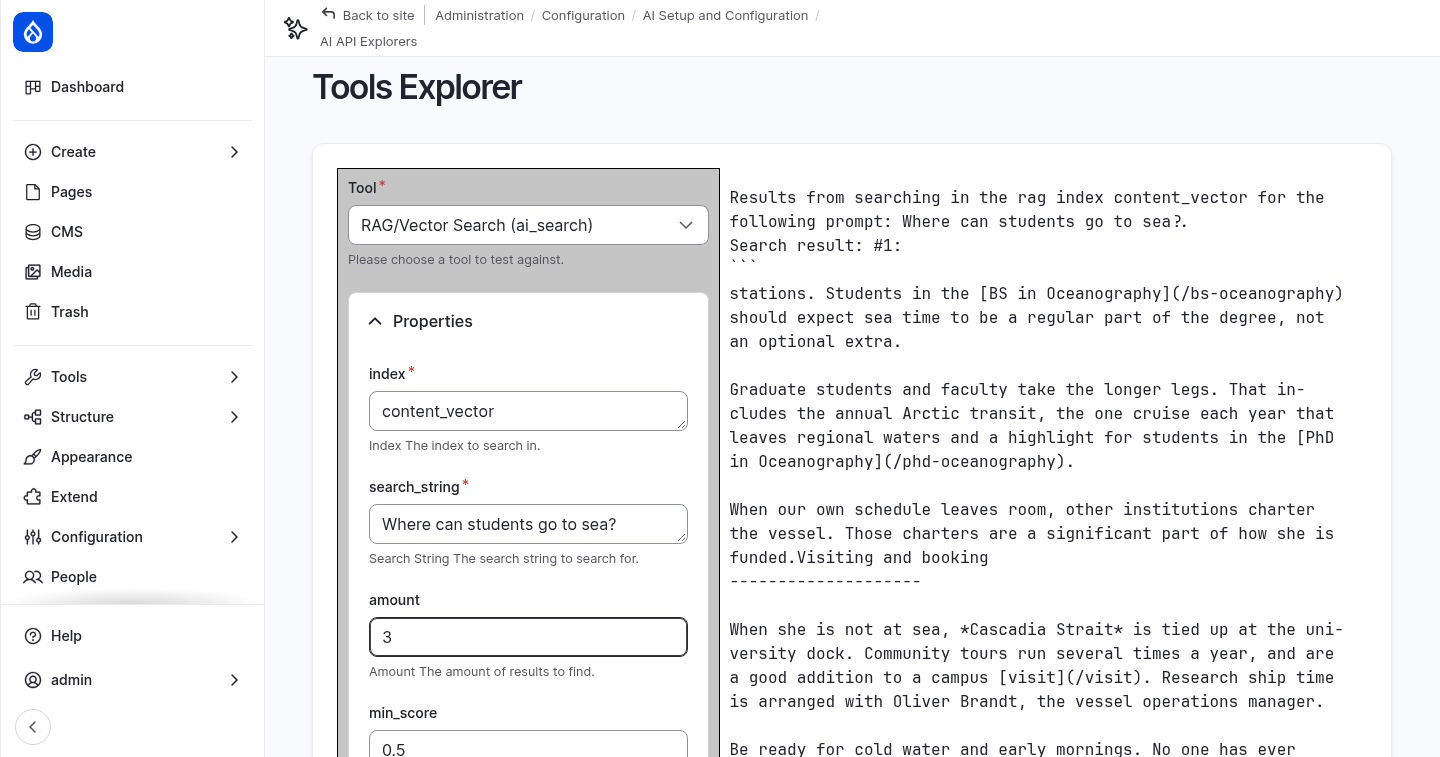Click the amount input field
1440x757 pixels.
528,637
